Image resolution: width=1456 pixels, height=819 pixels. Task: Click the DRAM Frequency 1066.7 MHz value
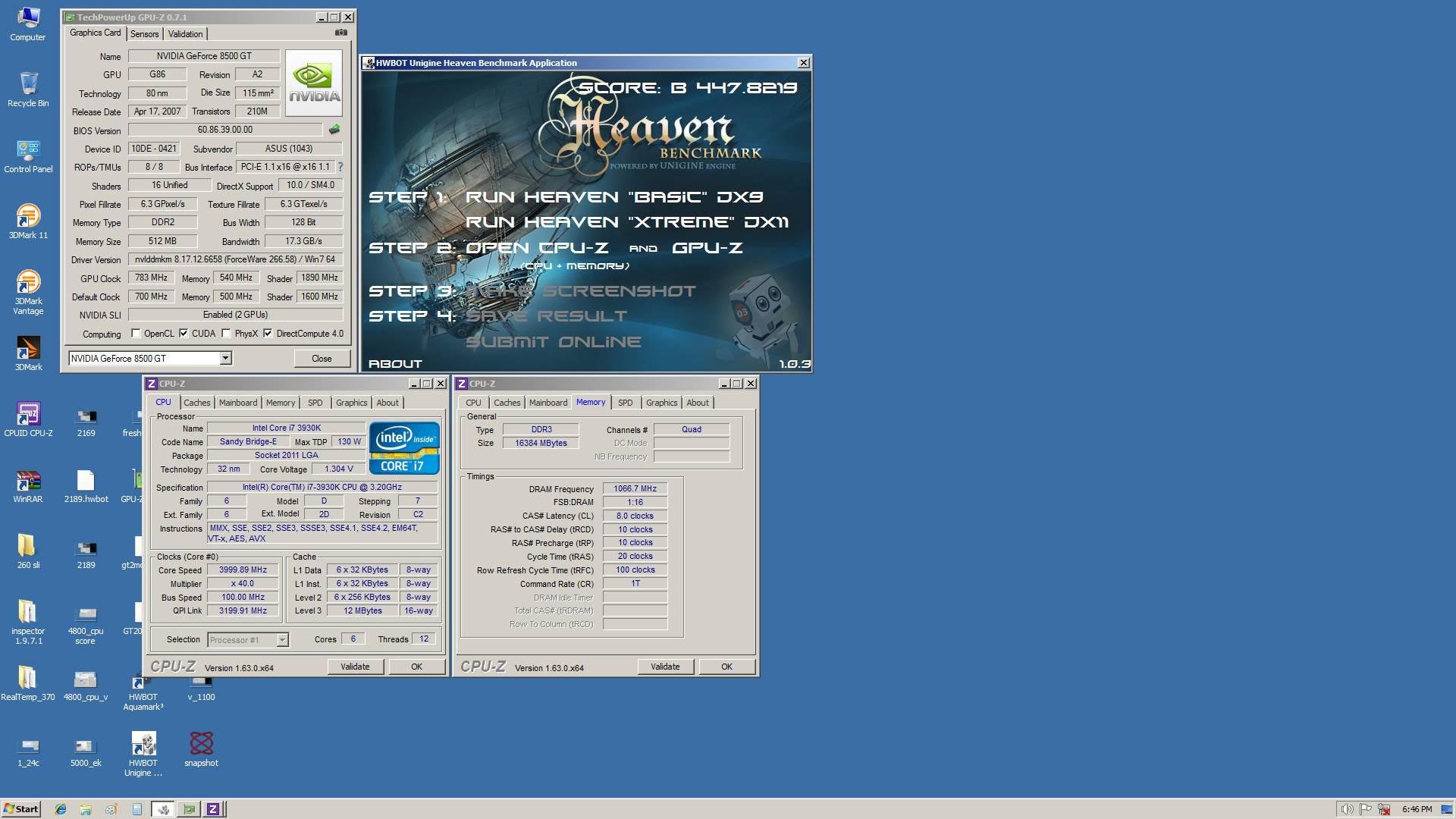point(635,489)
